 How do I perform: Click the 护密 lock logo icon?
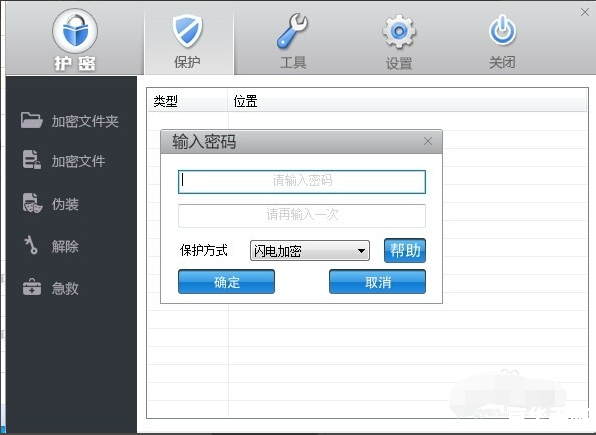tap(75, 31)
